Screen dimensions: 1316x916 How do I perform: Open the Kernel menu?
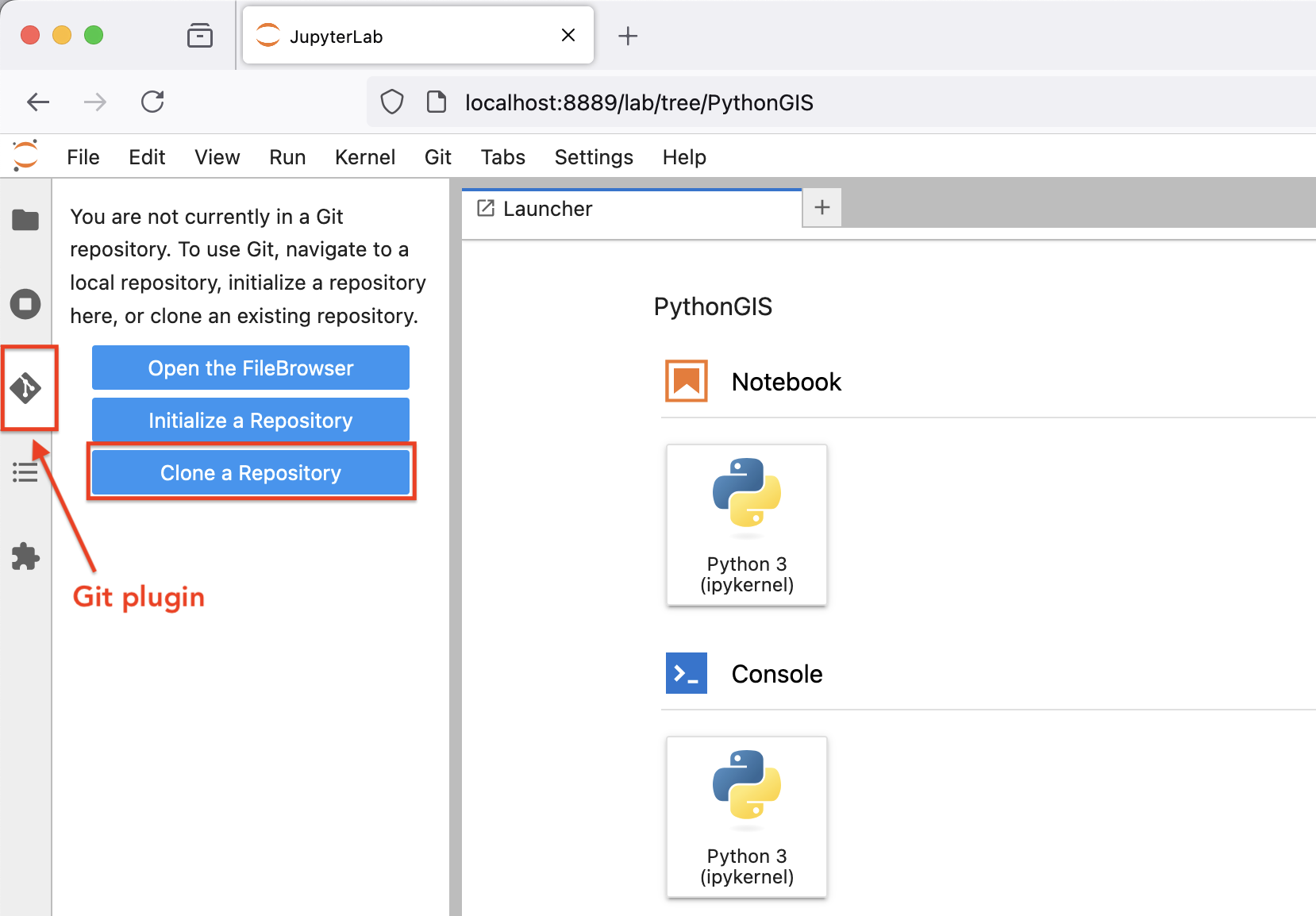point(365,157)
